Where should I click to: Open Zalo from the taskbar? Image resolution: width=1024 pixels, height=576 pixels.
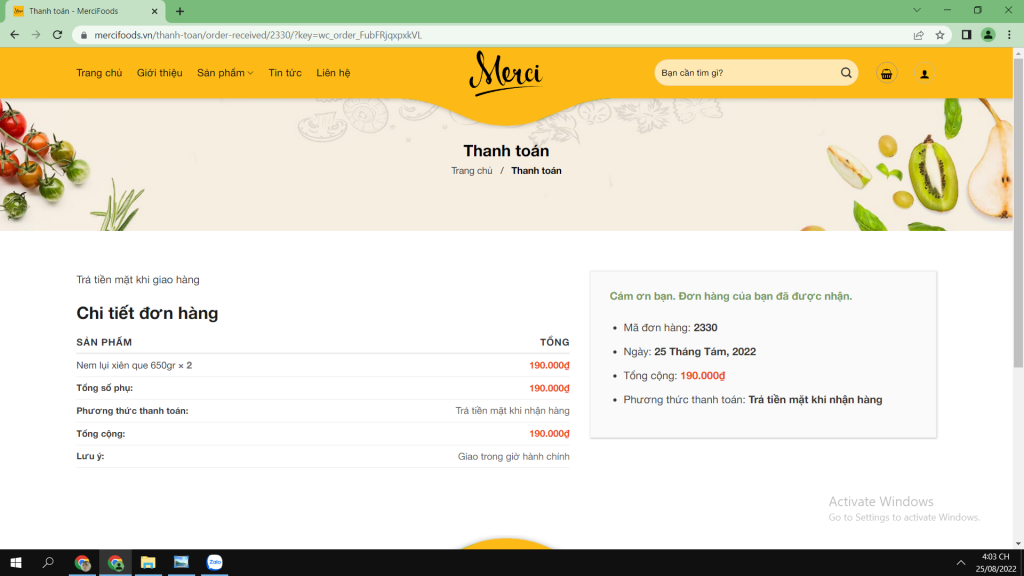tap(214, 563)
